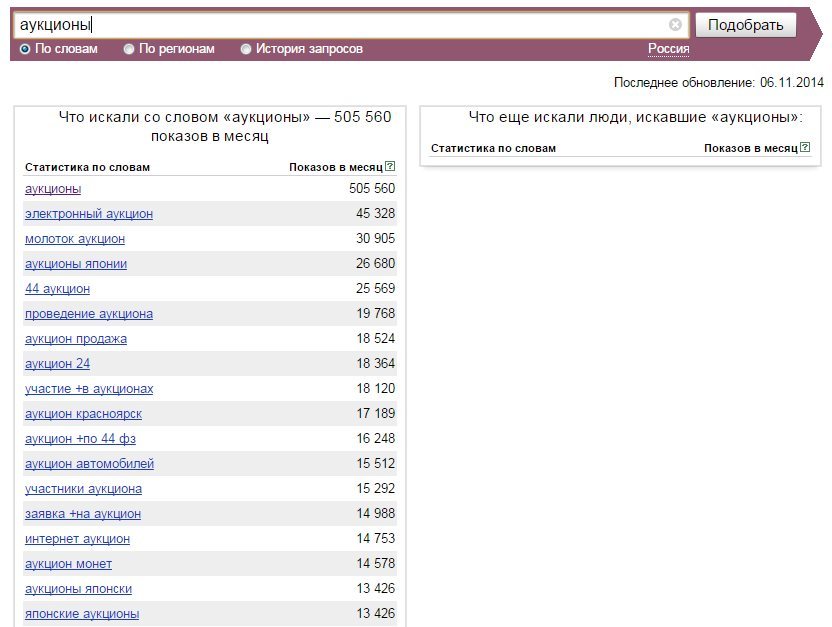832x627 pixels.
Task: Open the 'заявка +на аукцион' link
Action: coord(83,513)
